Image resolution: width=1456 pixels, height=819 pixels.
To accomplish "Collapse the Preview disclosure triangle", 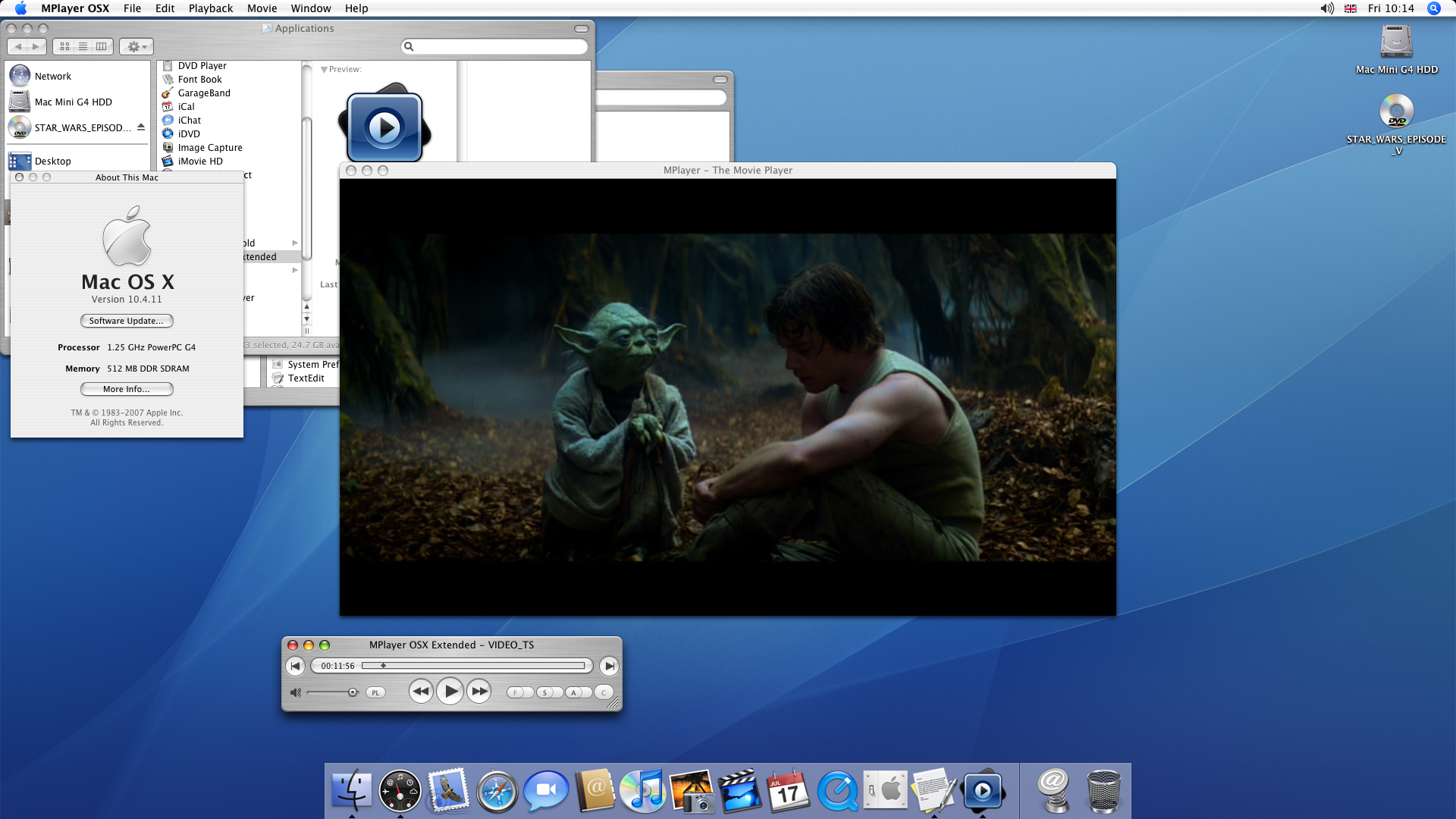I will click(x=324, y=70).
